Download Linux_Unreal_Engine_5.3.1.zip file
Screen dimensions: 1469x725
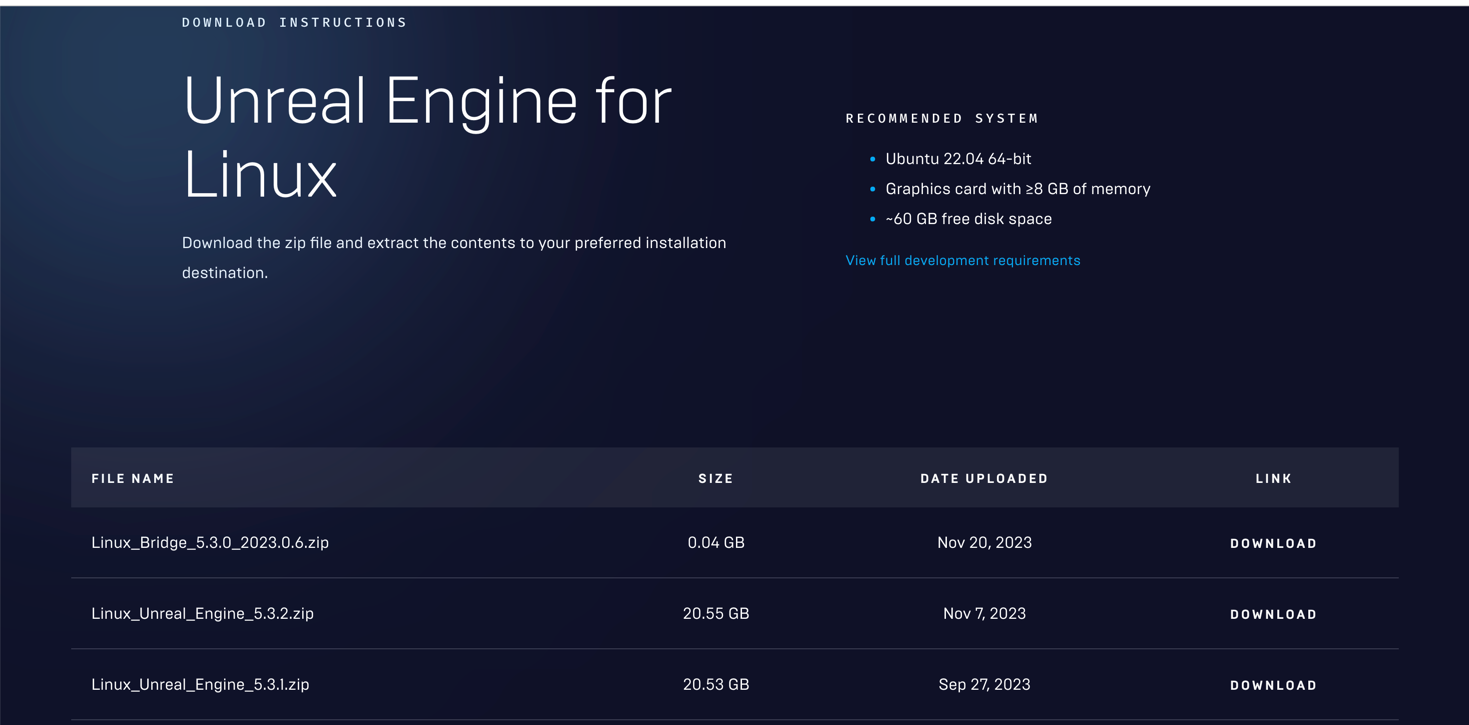(x=1273, y=685)
